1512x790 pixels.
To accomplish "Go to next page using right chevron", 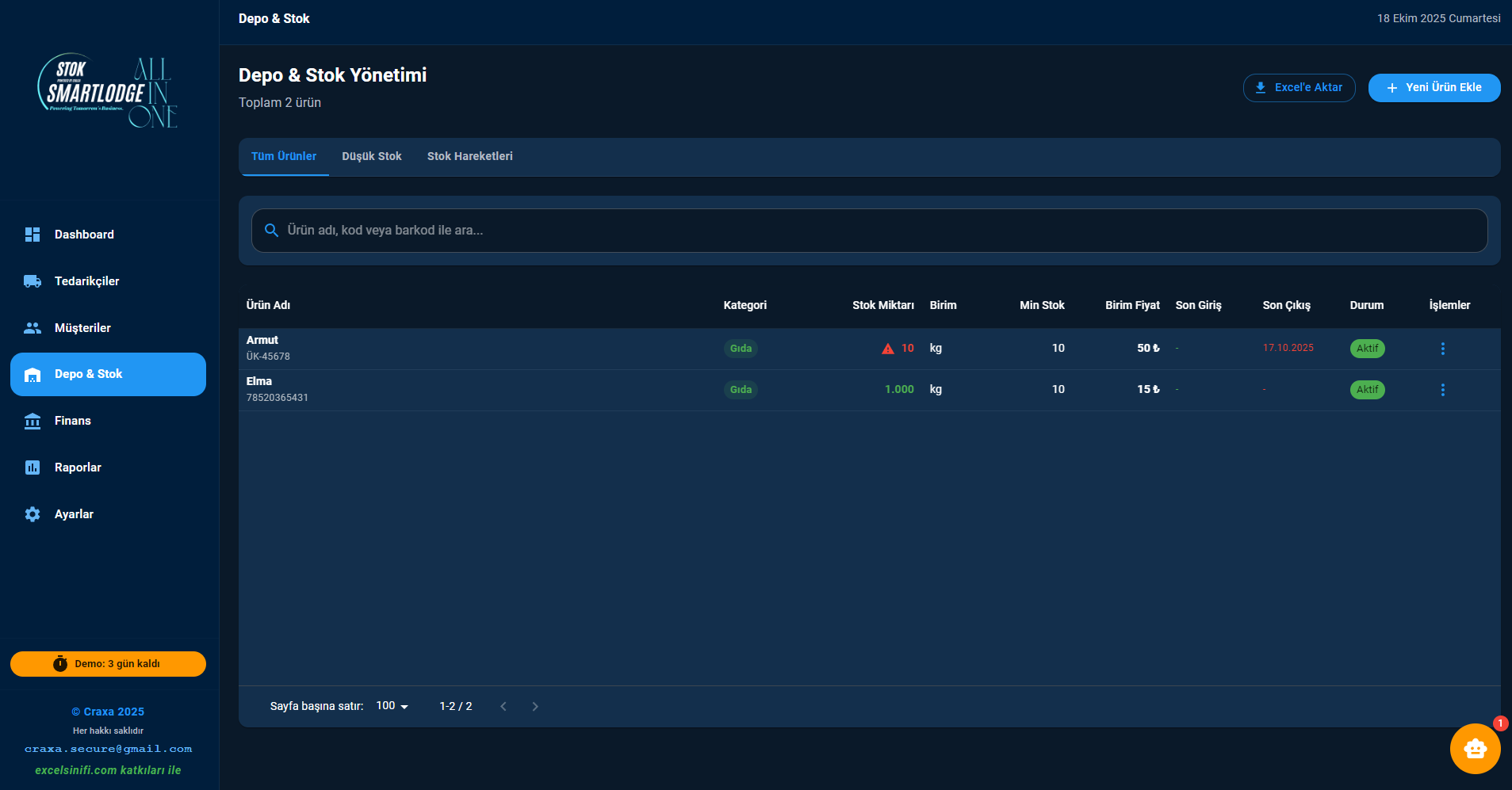I will (535, 706).
